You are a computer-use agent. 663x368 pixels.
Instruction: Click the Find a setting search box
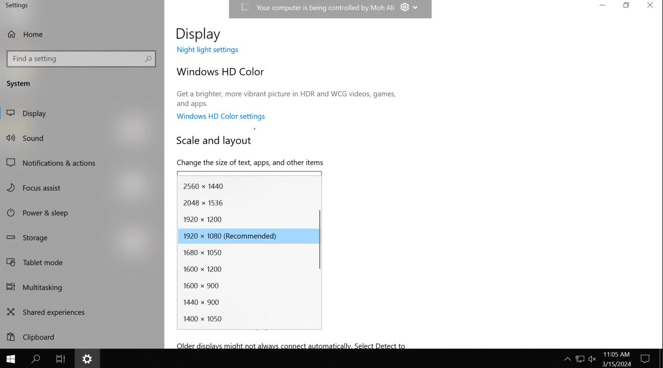click(81, 59)
